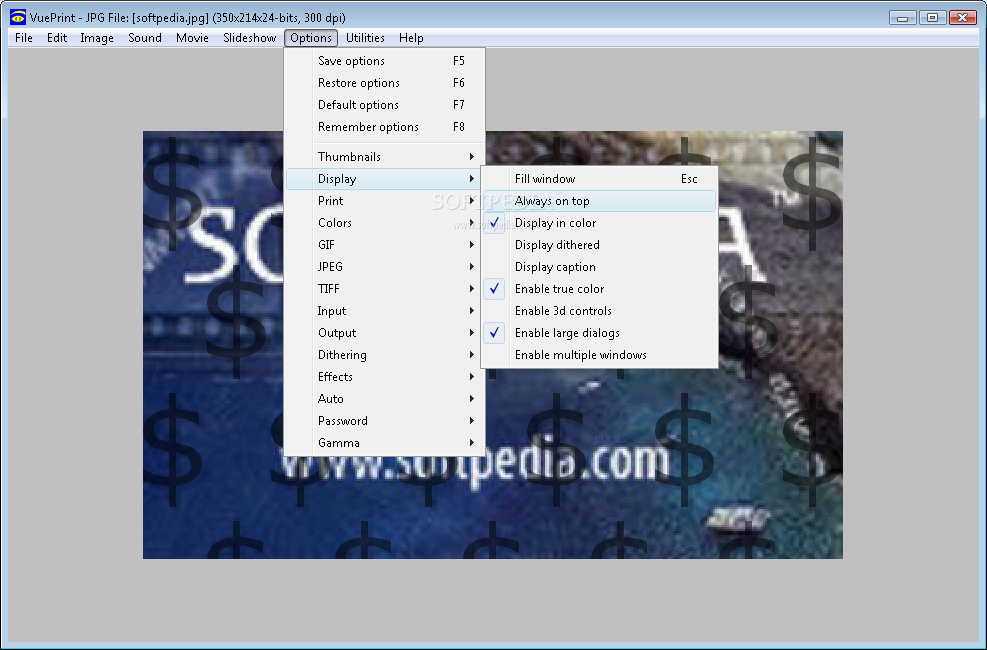Image resolution: width=987 pixels, height=650 pixels.
Task: Expand the Colors submenu
Action: 385,223
